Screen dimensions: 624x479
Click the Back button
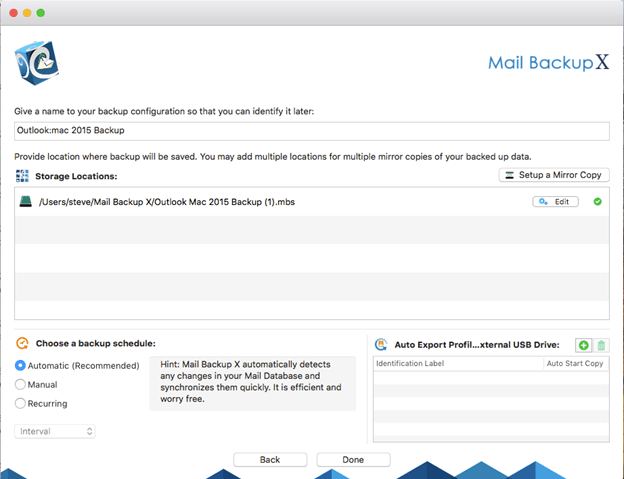tap(270, 460)
